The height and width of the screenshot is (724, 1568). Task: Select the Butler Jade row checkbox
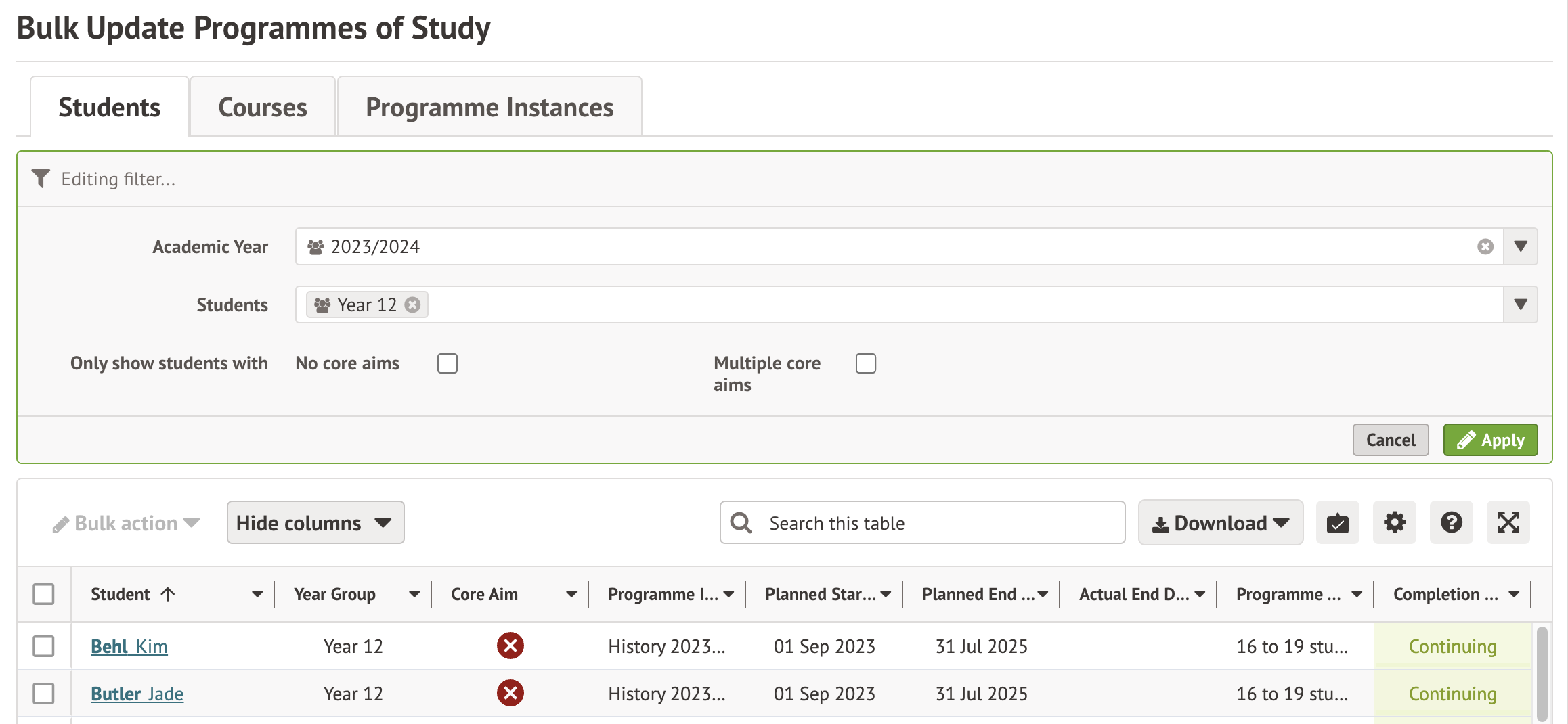click(x=44, y=694)
